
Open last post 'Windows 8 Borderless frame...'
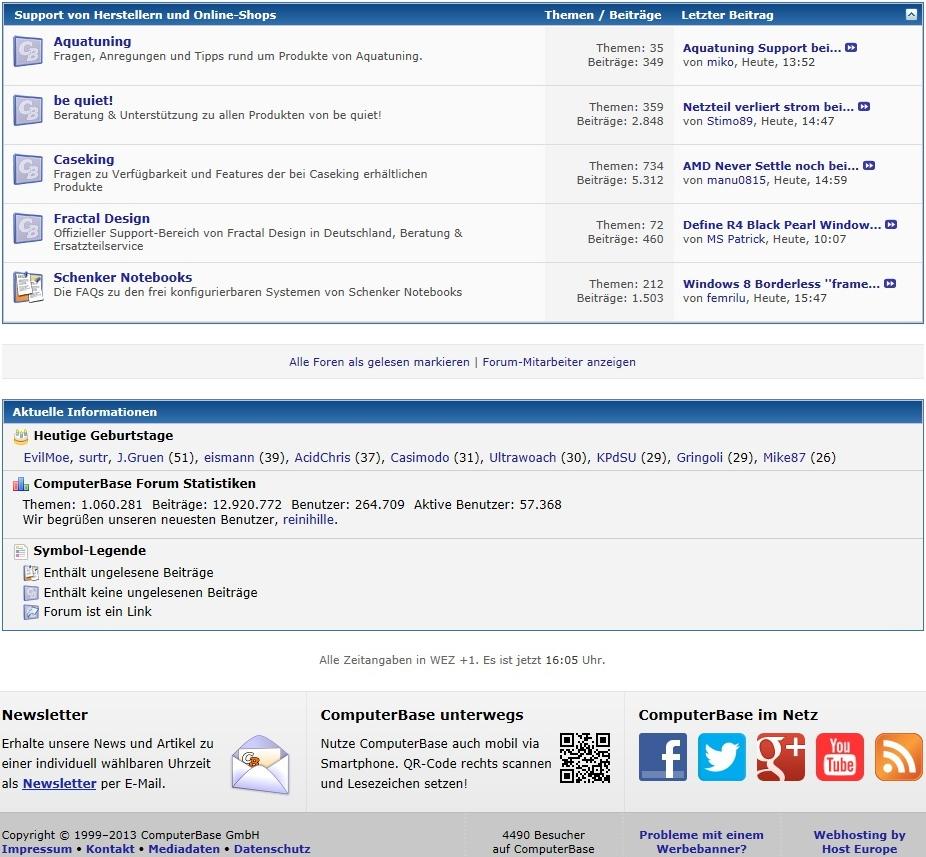point(781,284)
